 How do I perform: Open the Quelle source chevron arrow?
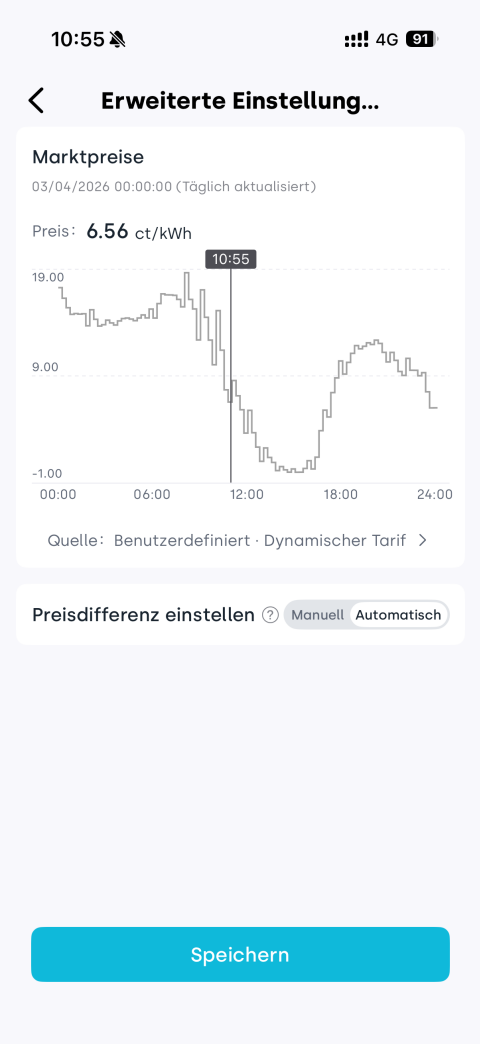[422, 541]
